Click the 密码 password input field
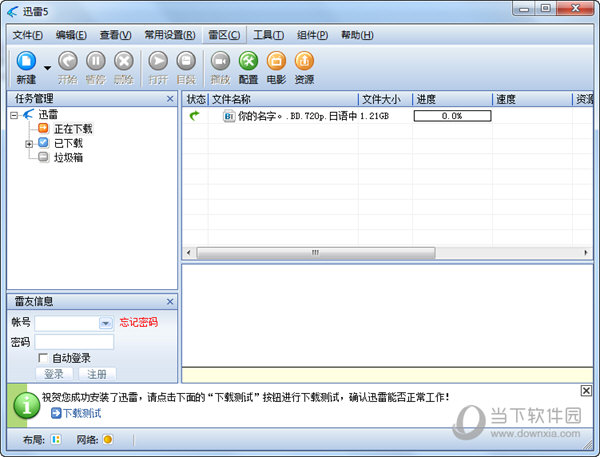 tap(74, 342)
